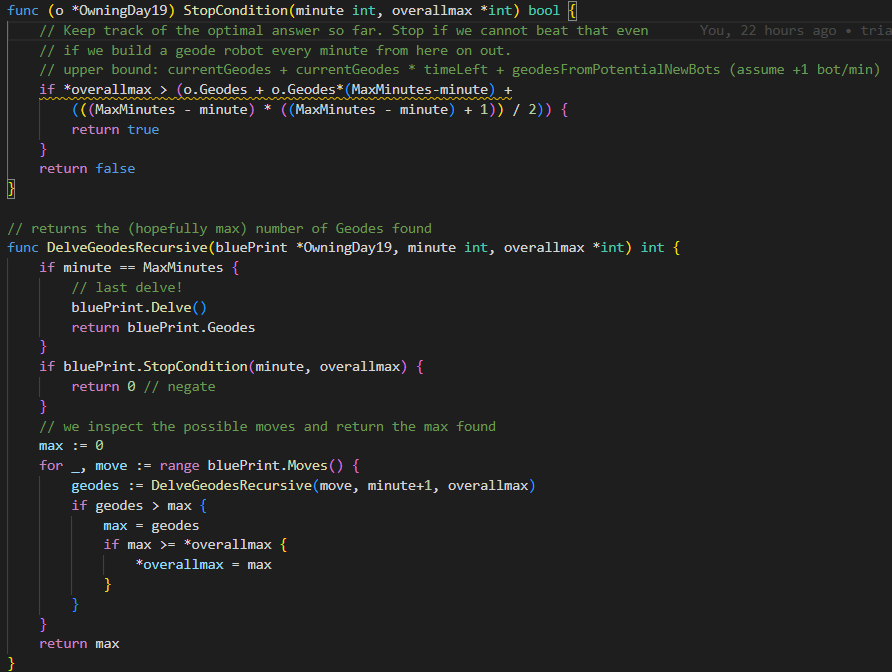892x672 pixels.
Task: Click the '// negate' comment
Action: (180, 387)
